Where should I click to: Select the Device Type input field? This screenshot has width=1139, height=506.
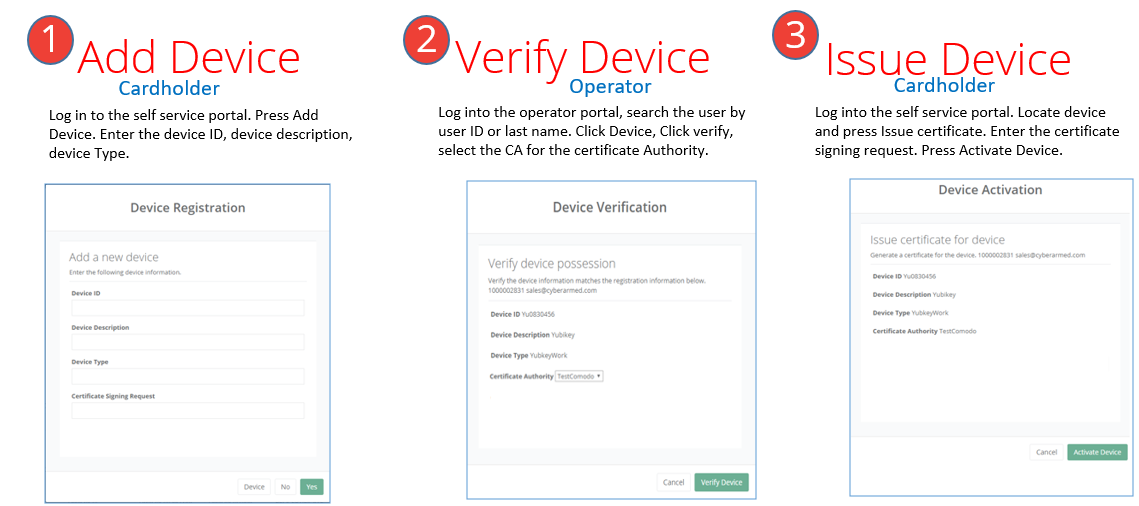(187, 376)
